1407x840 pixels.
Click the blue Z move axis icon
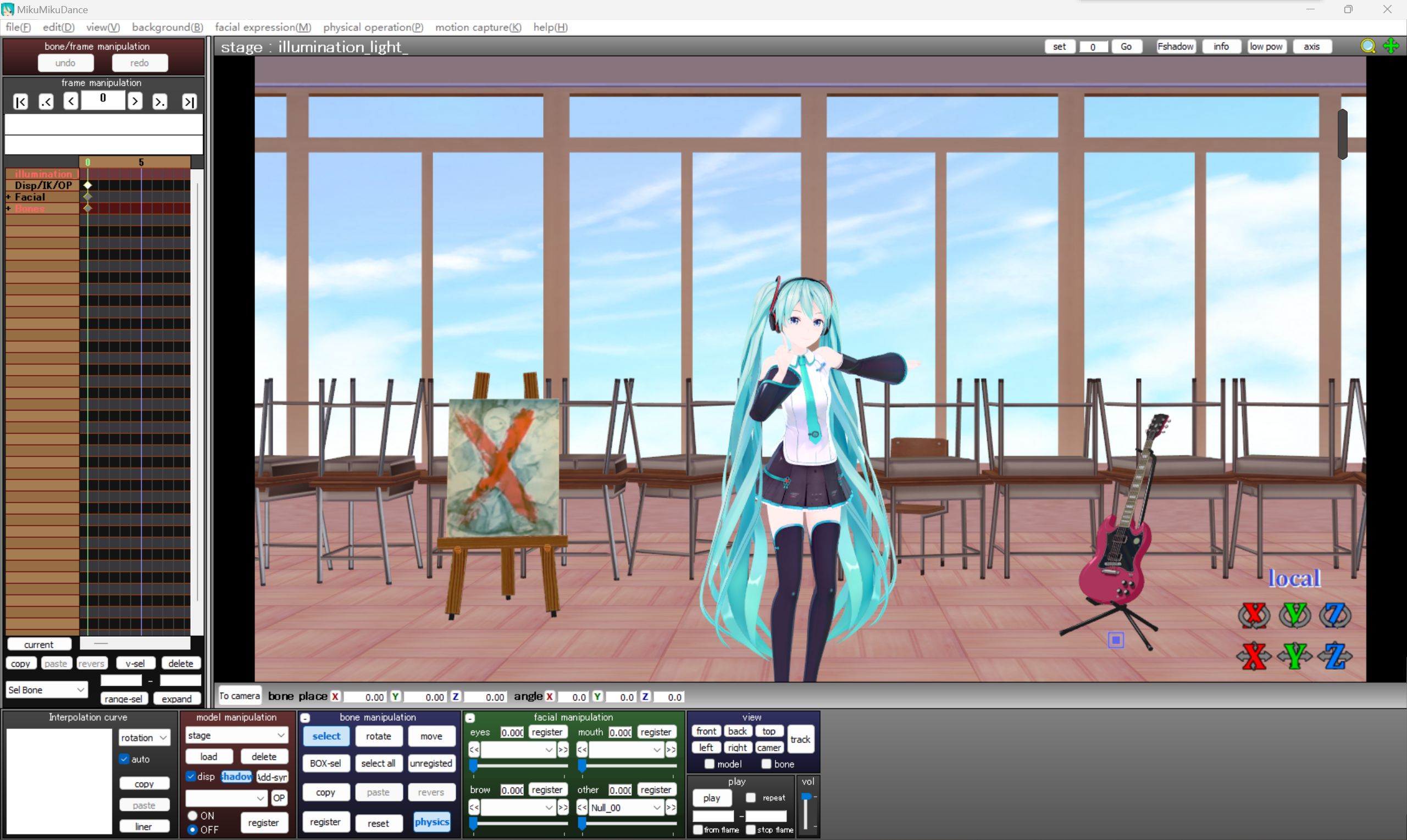(1334, 656)
